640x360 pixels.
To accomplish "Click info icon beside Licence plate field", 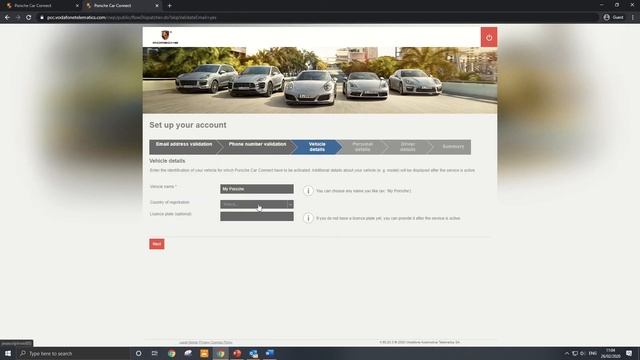I will 308,218.
